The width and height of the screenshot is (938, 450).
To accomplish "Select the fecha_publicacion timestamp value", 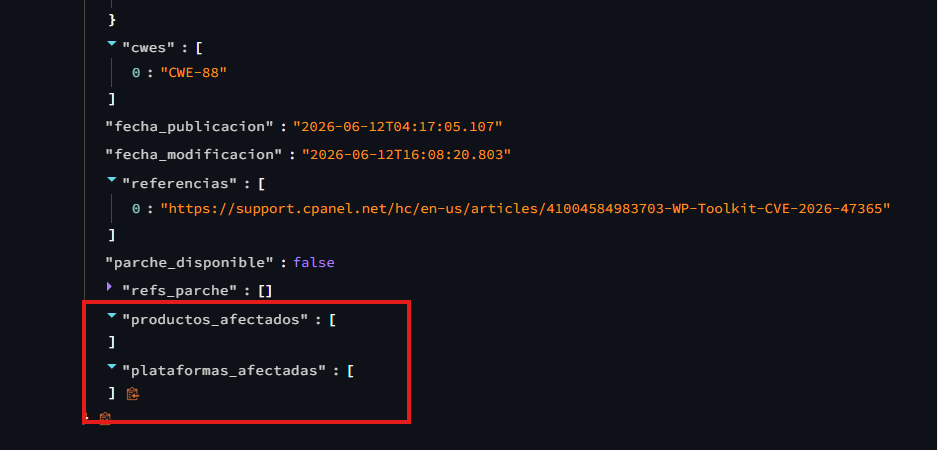I will 397,126.
